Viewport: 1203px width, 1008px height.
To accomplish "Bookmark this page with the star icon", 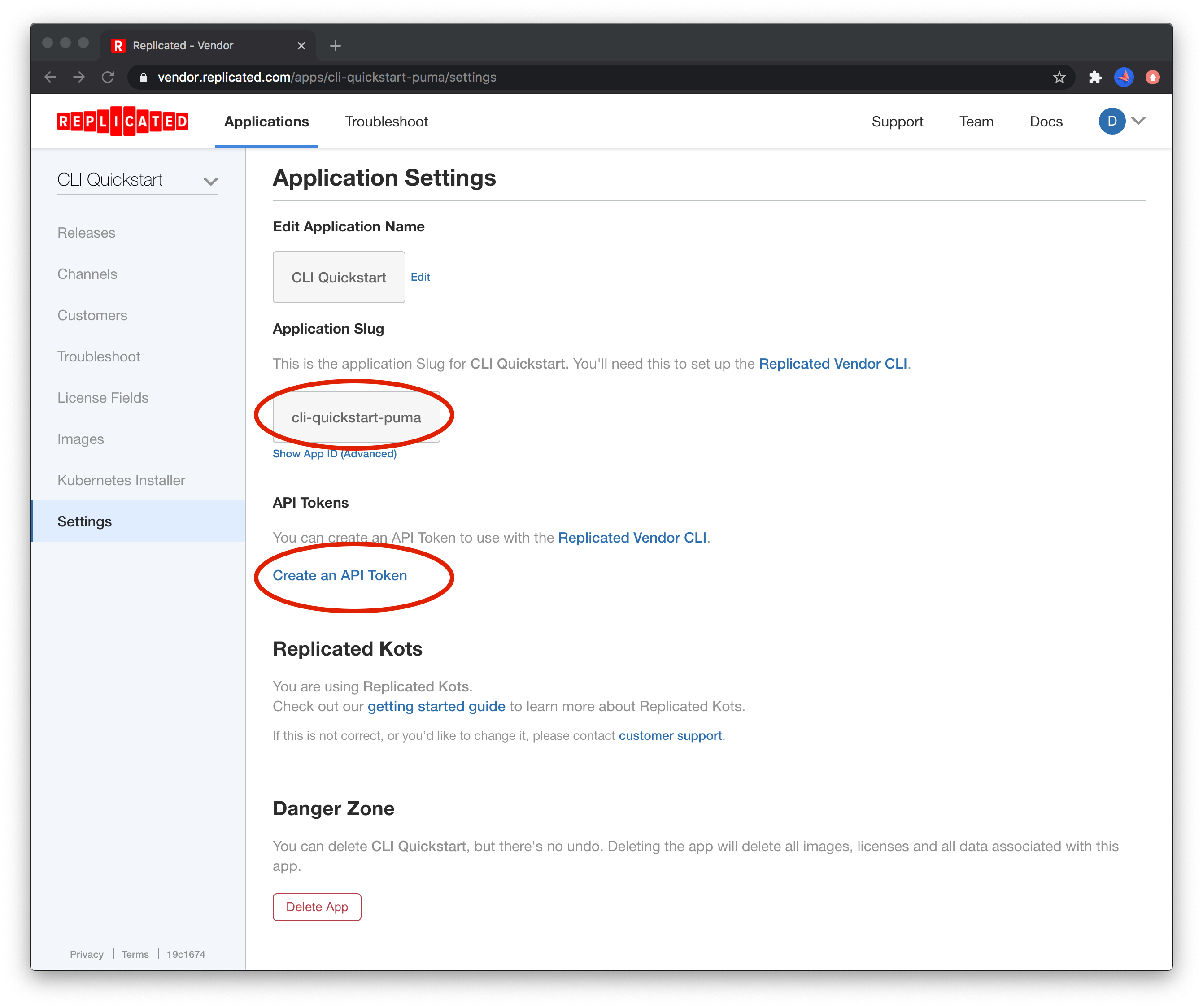I will 1059,77.
